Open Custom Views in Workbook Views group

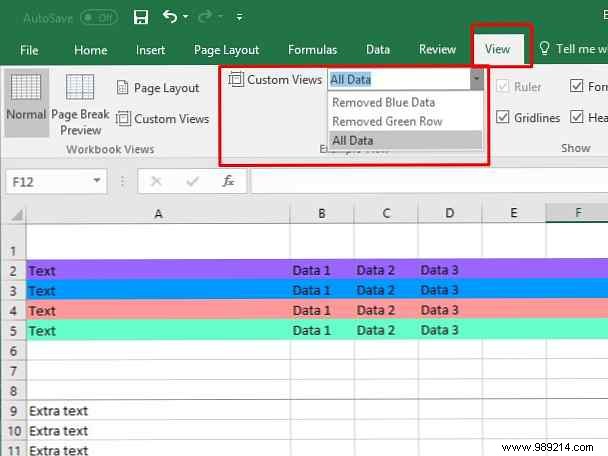pyautogui.click(x=163, y=119)
